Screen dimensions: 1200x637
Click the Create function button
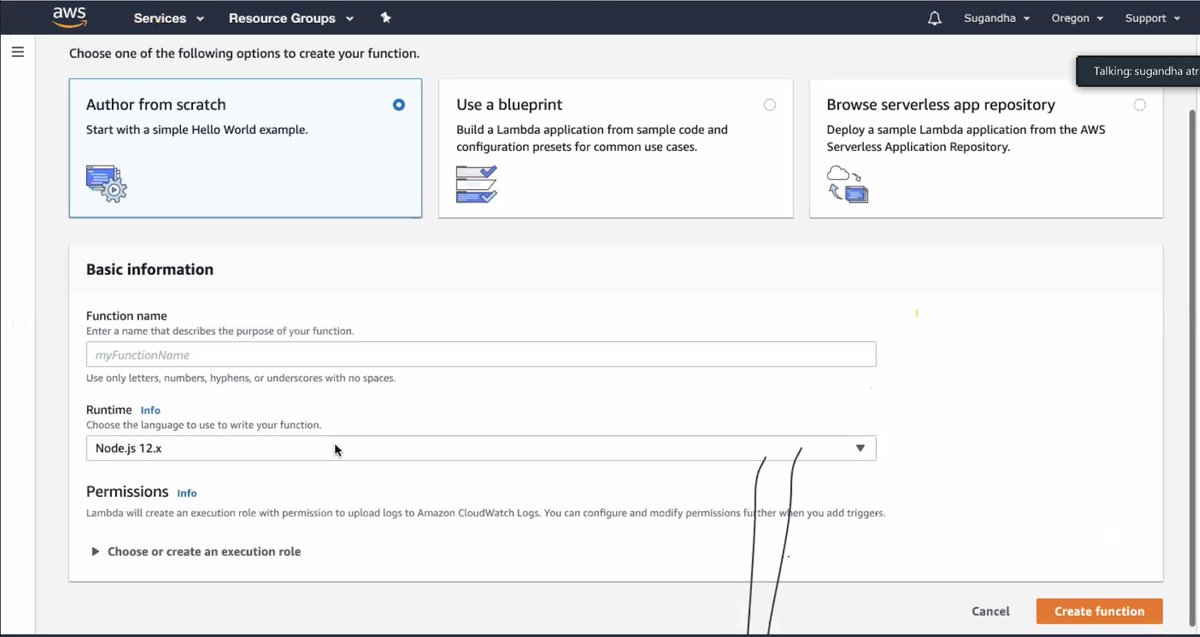1099,611
